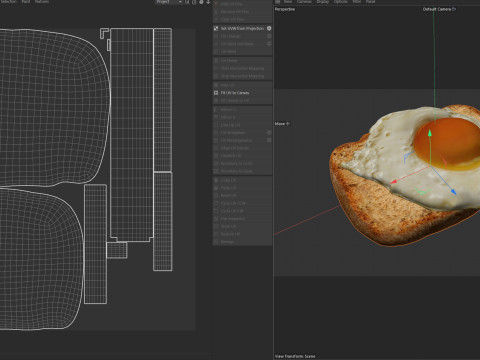This screenshot has width=480, height=360.
Task: Click the orange egg yolk on model
Action: click(x=448, y=143)
